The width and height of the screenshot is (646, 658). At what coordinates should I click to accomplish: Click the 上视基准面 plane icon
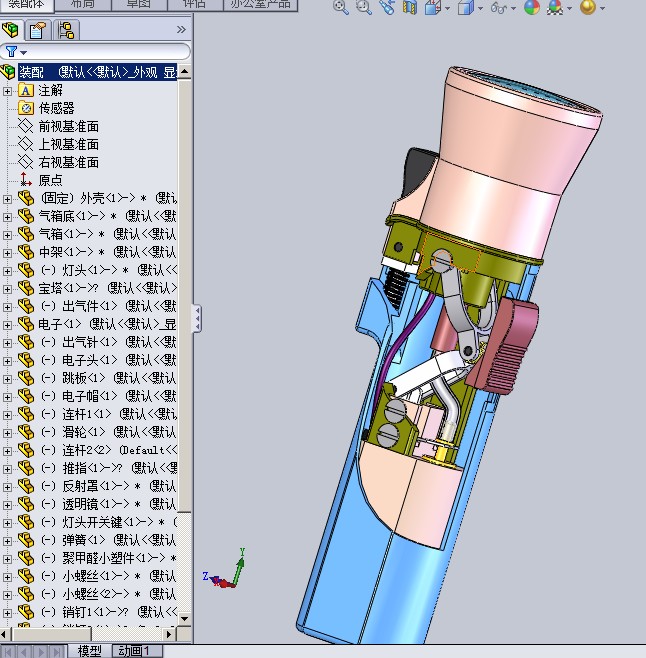pos(26,144)
